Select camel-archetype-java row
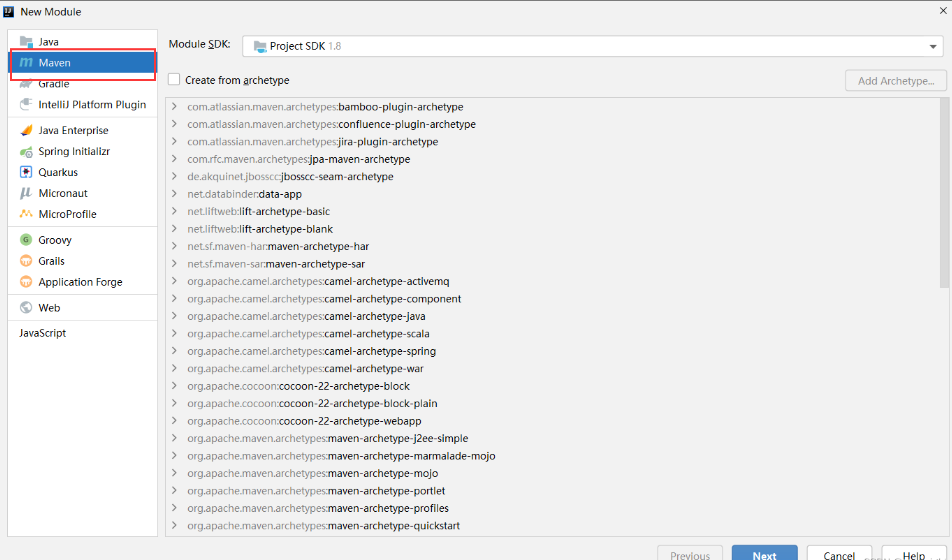The image size is (952, 560). tap(552, 316)
